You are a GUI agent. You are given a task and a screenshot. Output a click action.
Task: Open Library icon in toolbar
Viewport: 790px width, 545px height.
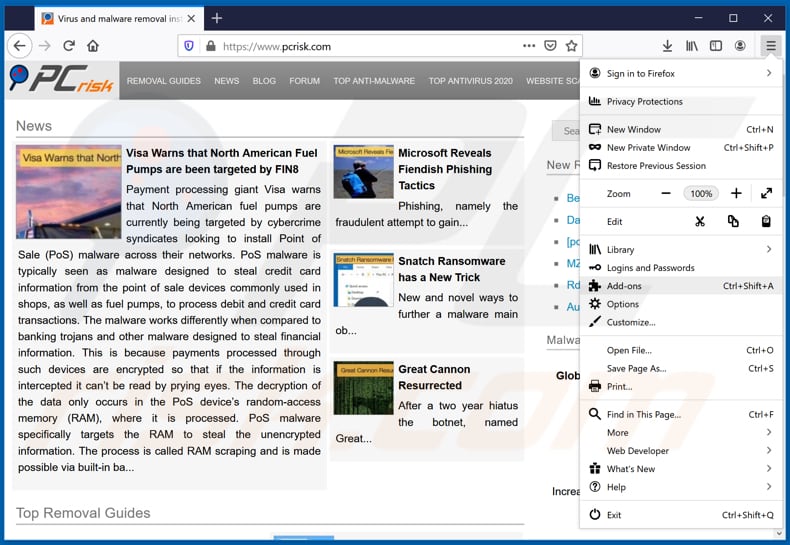[692, 46]
